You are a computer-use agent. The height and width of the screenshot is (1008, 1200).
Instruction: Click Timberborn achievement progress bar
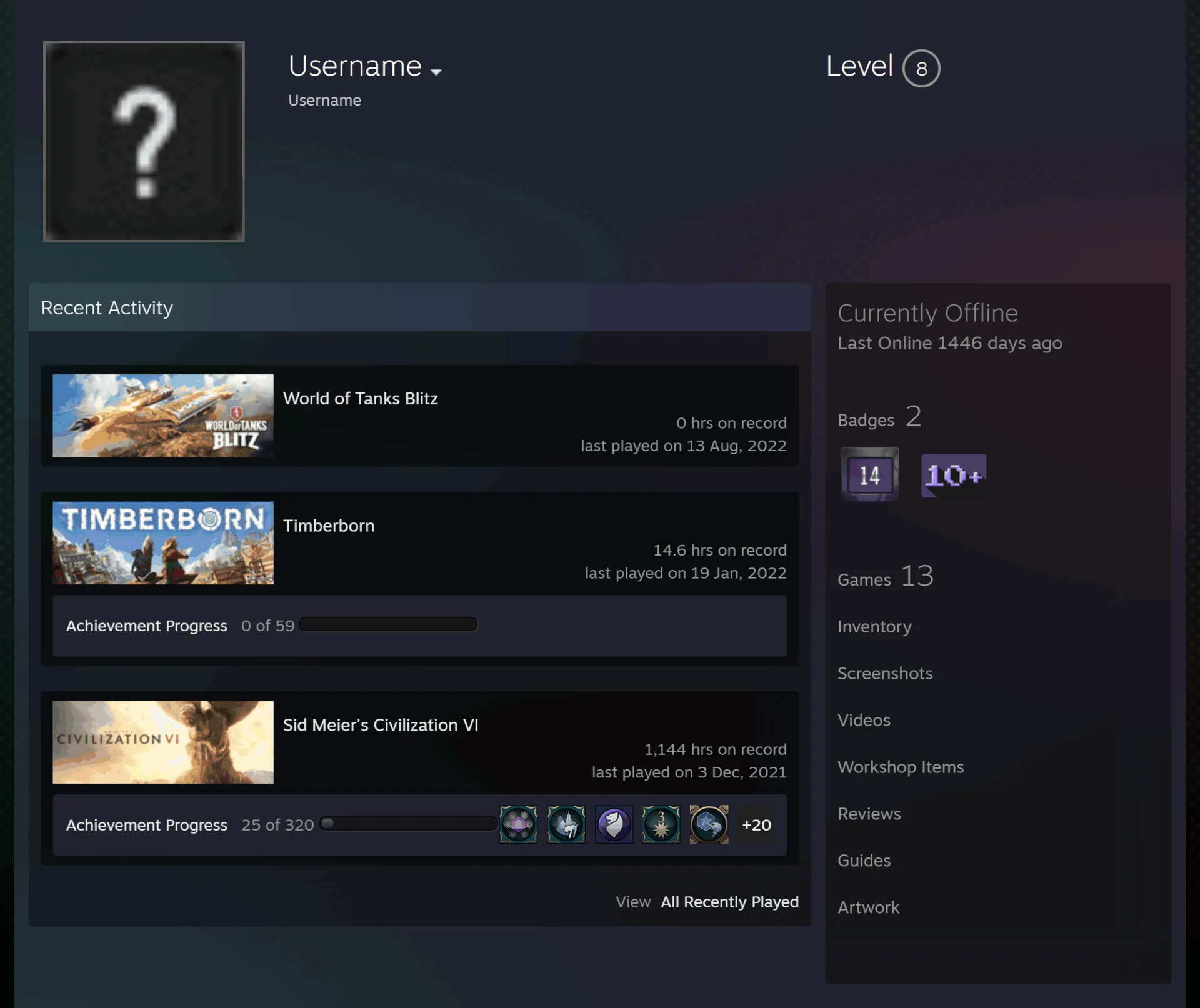tap(388, 624)
